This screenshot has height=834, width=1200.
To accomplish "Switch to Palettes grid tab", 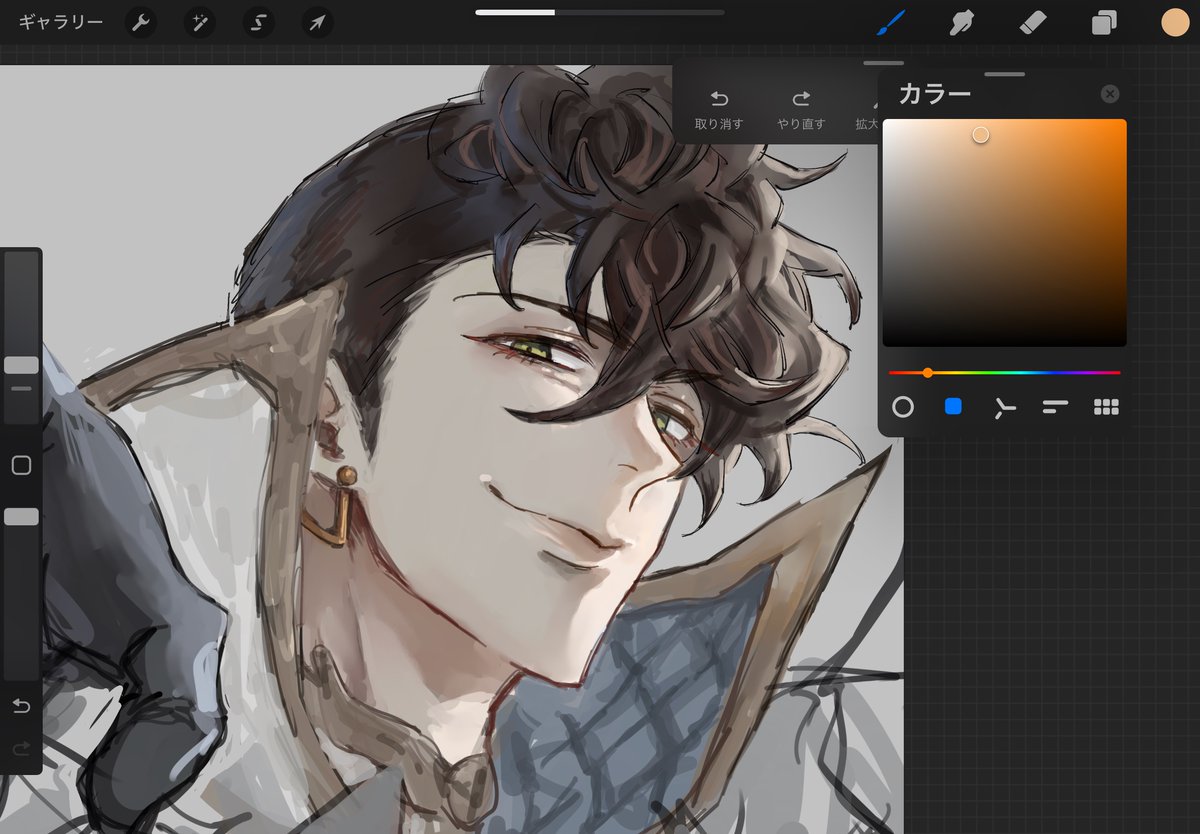I will point(1106,407).
